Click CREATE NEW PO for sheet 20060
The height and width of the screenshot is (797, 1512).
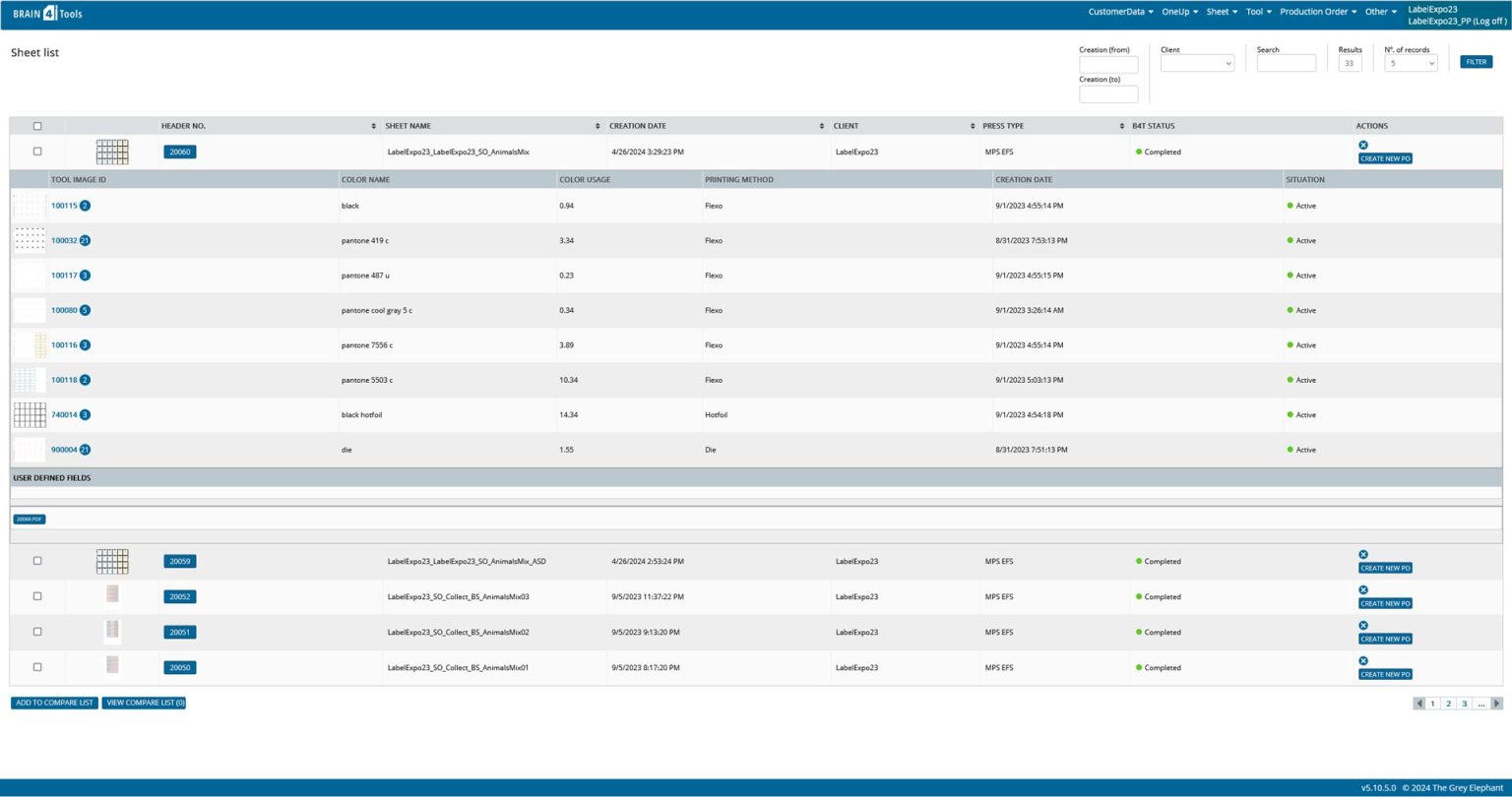(x=1385, y=158)
